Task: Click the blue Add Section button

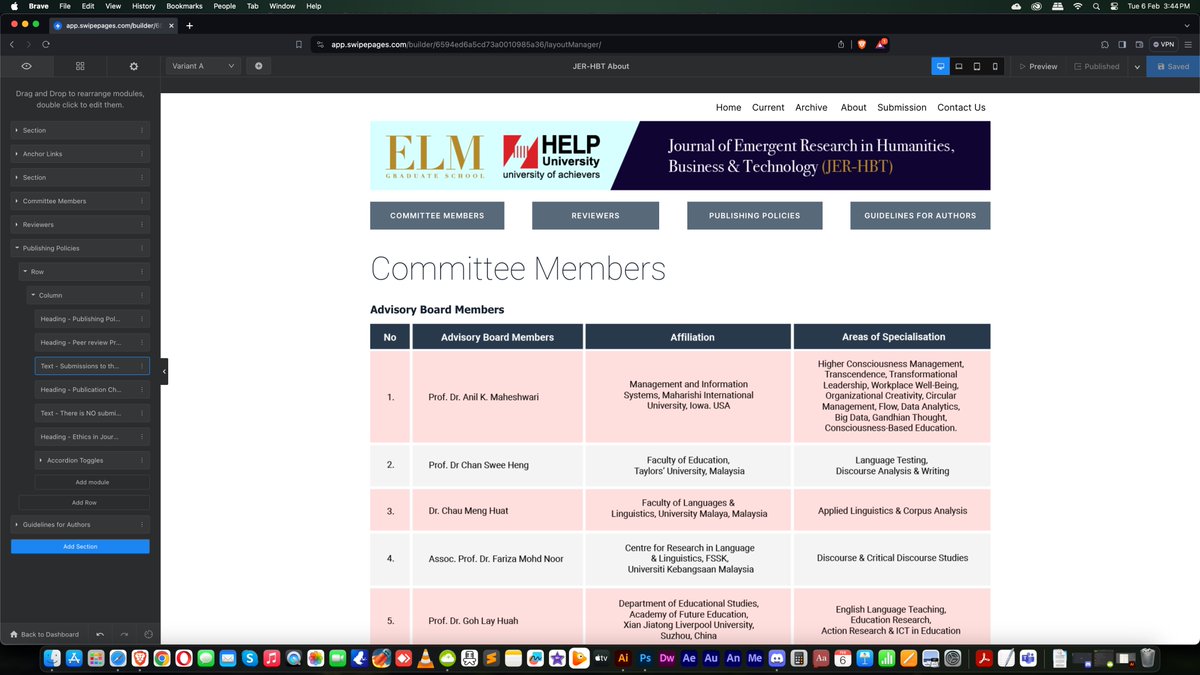Action: coord(80,547)
